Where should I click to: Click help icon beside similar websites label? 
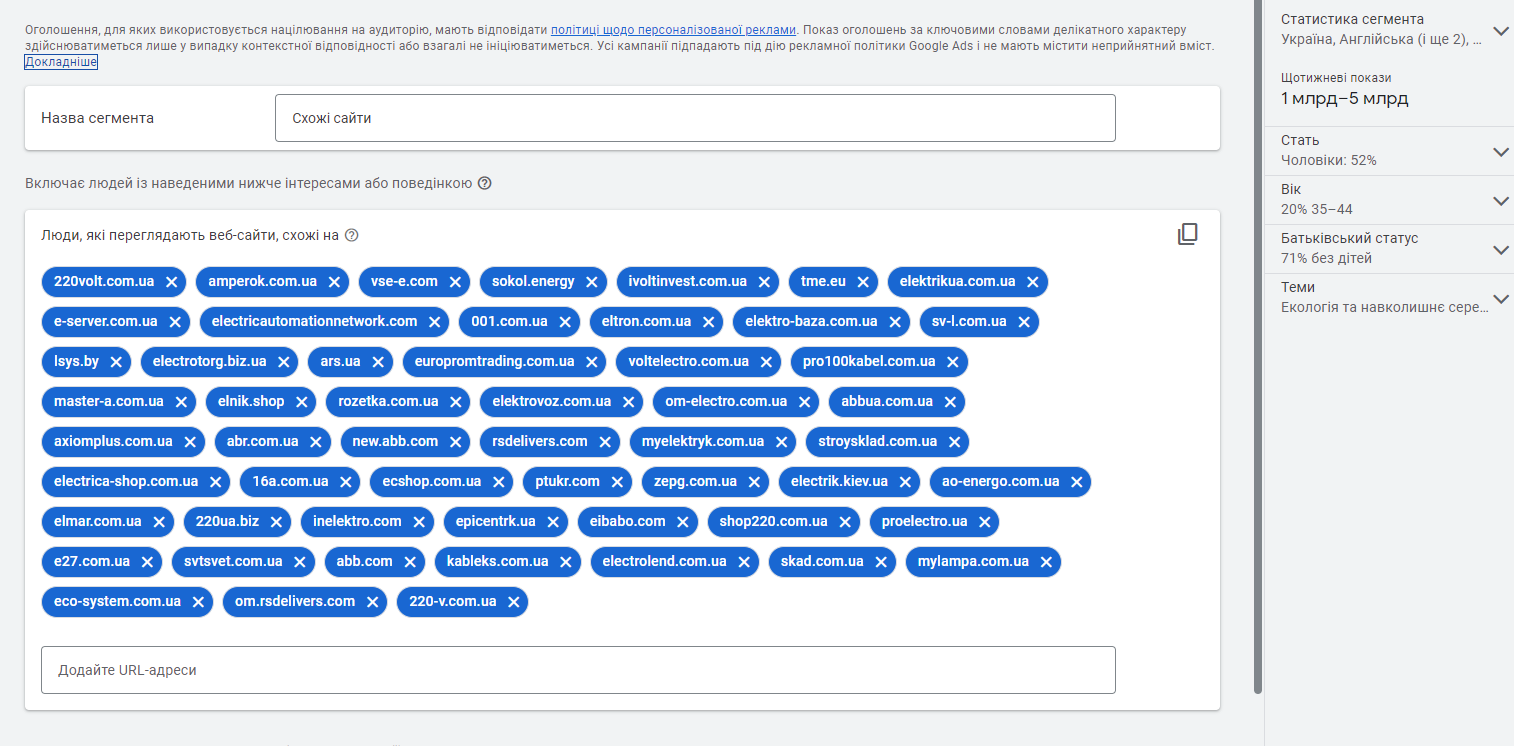click(351, 236)
